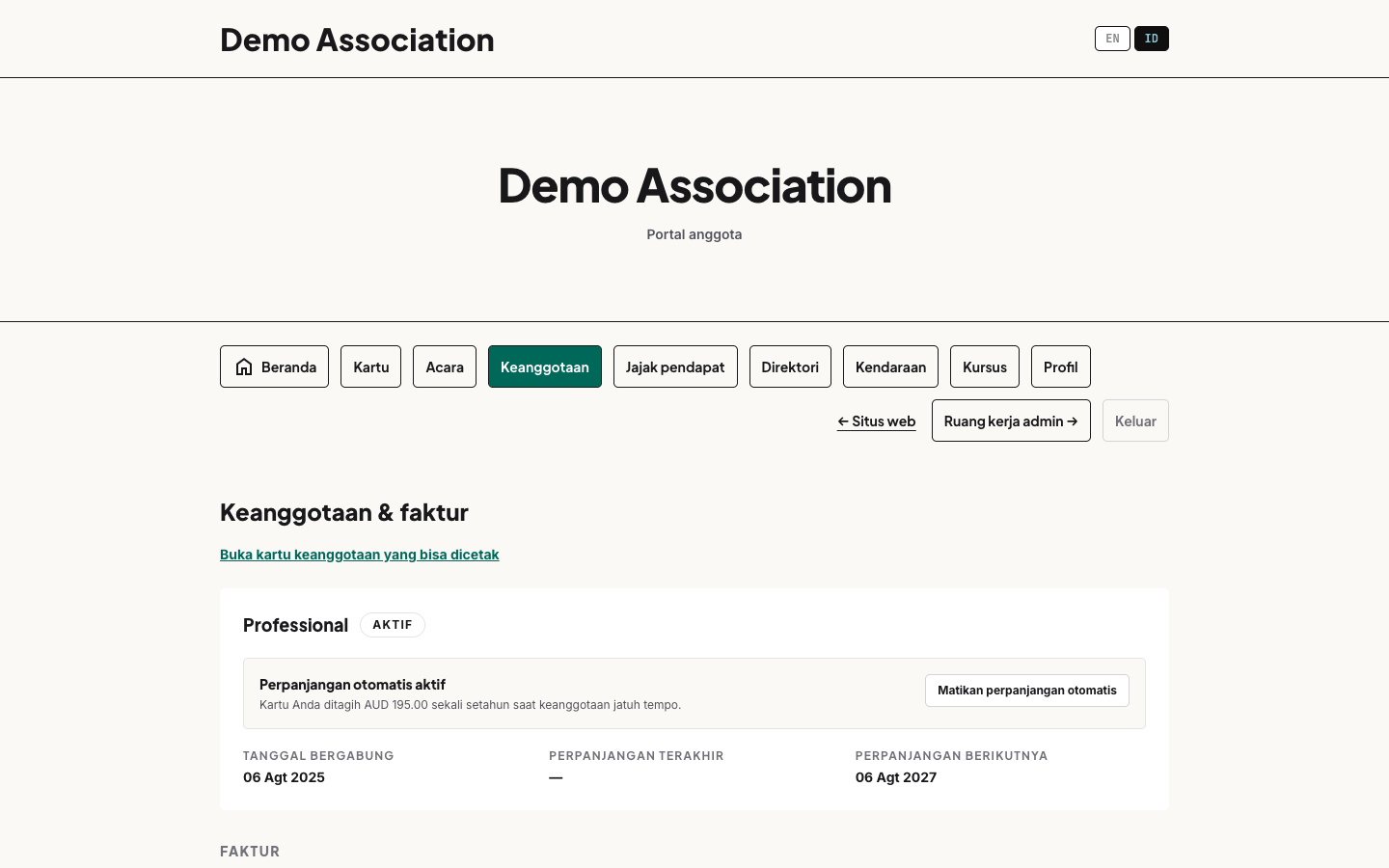The width and height of the screenshot is (1389, 868).
Task: Open the Profil tab
Action: tap(1061, 366)
